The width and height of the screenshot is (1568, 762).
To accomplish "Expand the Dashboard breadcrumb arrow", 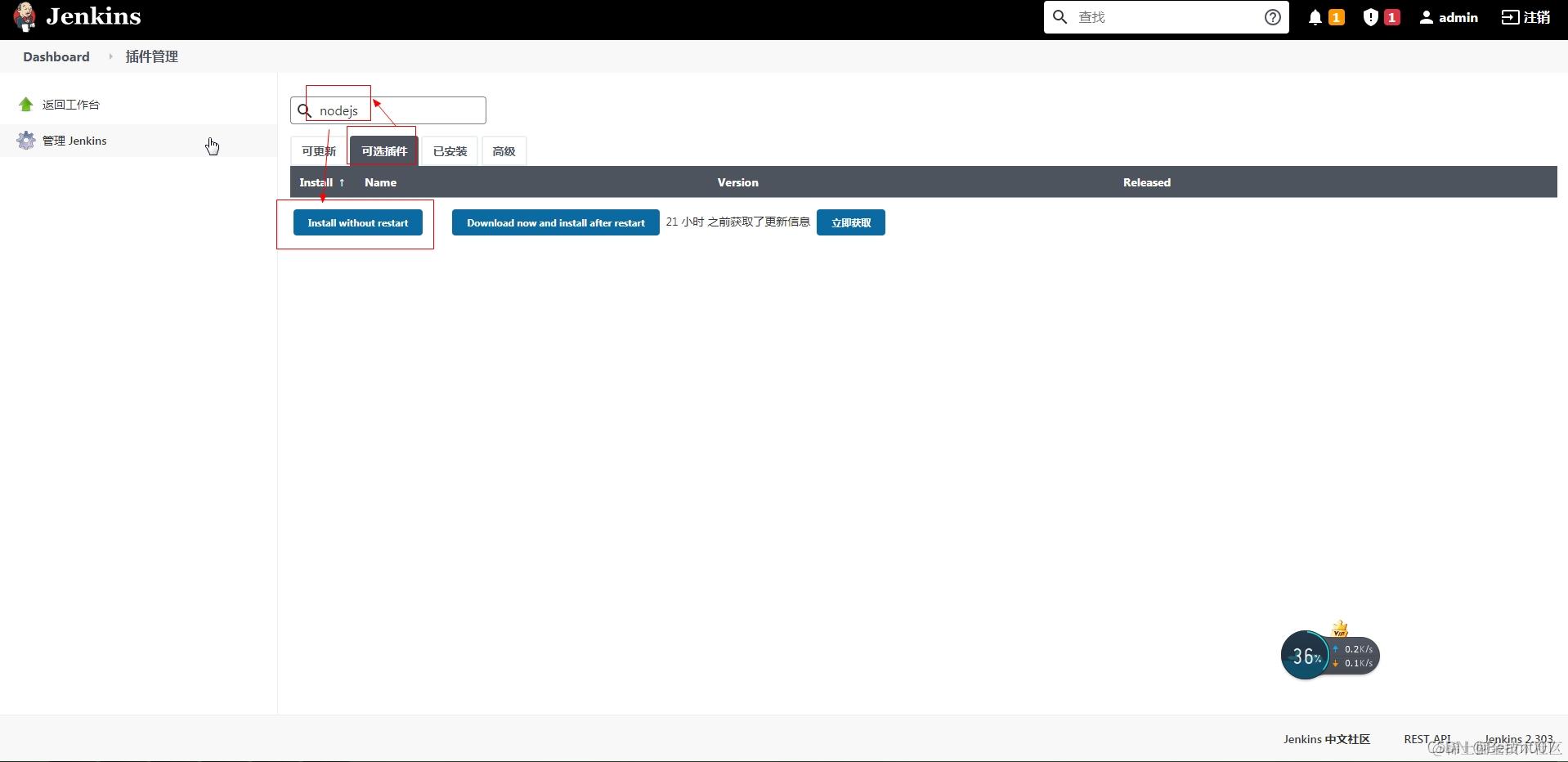I will coord(110,56).
